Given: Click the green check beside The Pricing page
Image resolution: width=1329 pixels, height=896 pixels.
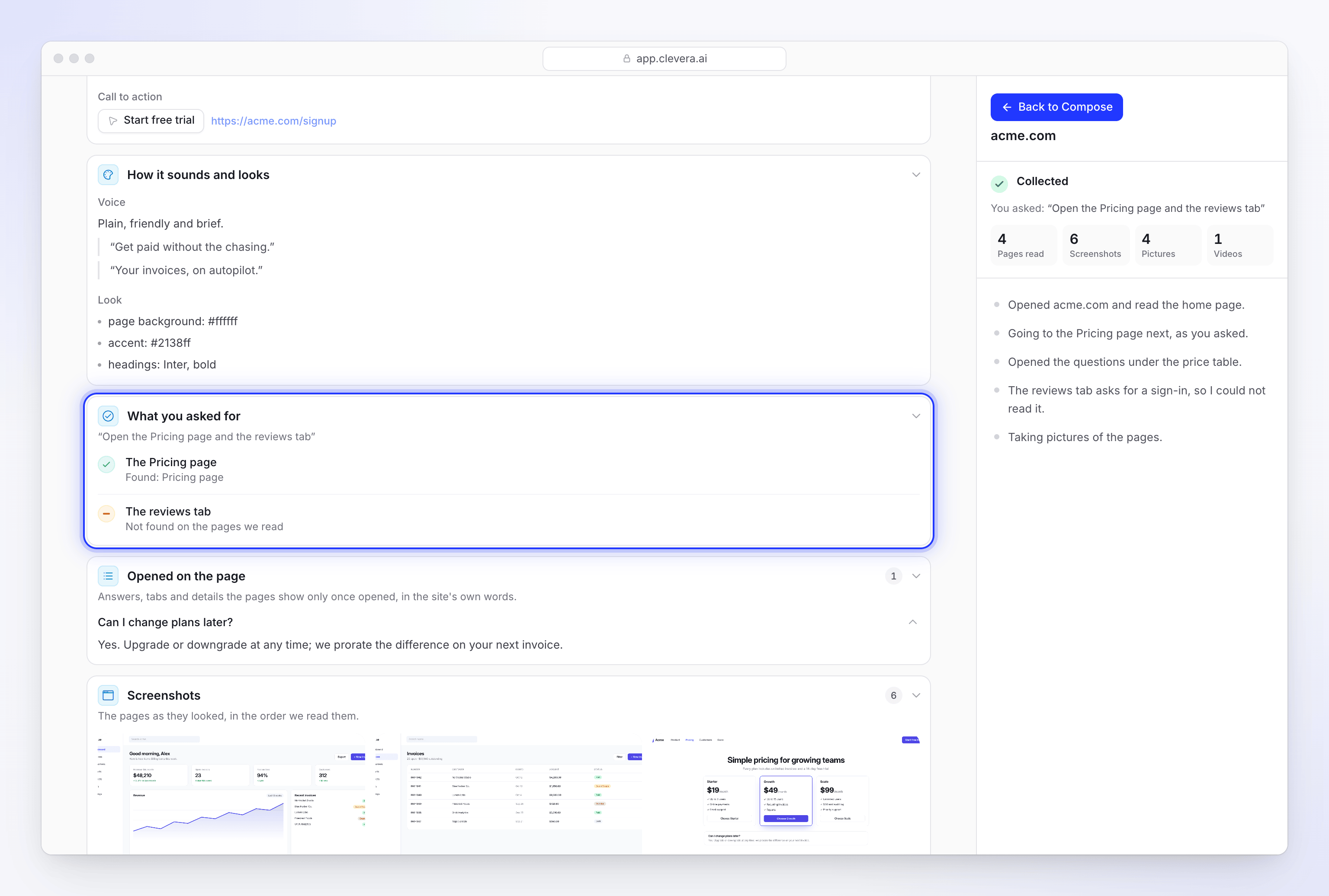Looking at the screenshot, I should pyautogui.click(x=106, y=464).
